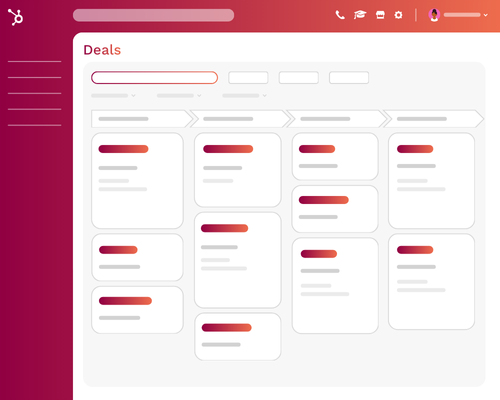Open the phone calling icon
This screenshot has height=400, width=500.
(340, 15)
